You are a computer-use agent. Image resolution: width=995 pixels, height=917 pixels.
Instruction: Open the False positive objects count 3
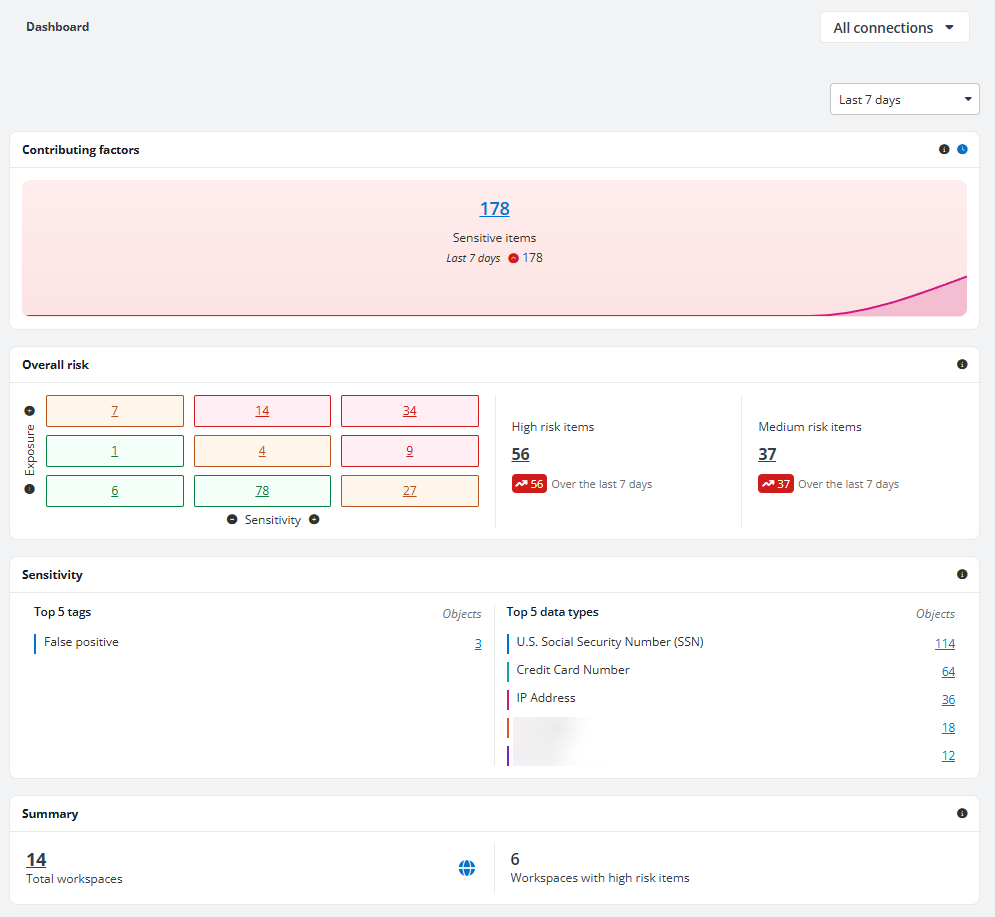(x=478, y=643)
